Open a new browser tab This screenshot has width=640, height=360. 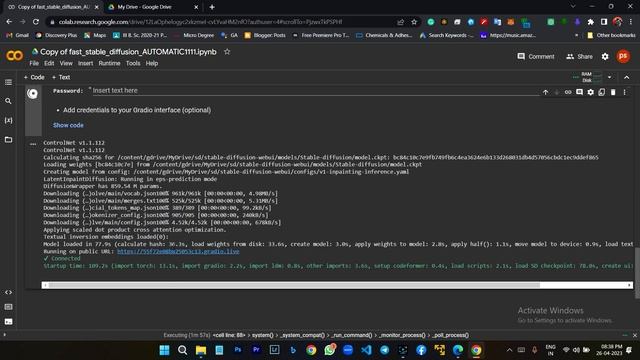[x=212, y=7]
